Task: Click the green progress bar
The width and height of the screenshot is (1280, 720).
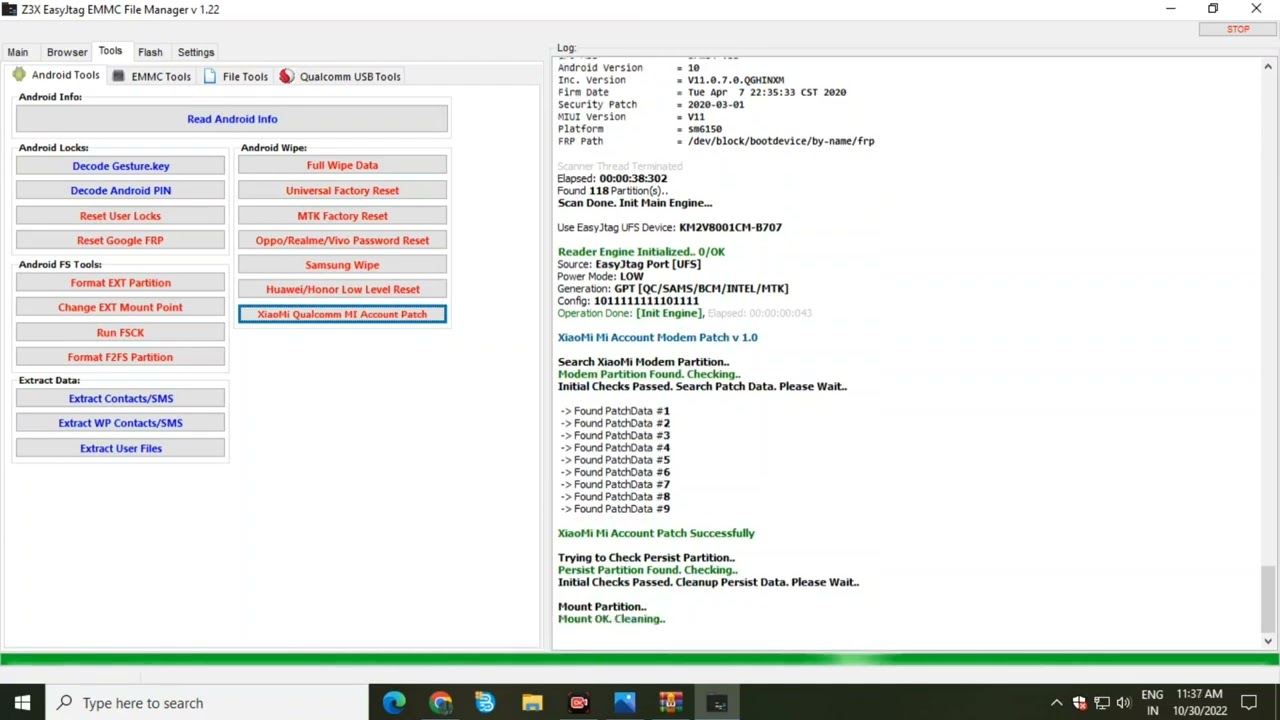Action: [x=640, y=659]
